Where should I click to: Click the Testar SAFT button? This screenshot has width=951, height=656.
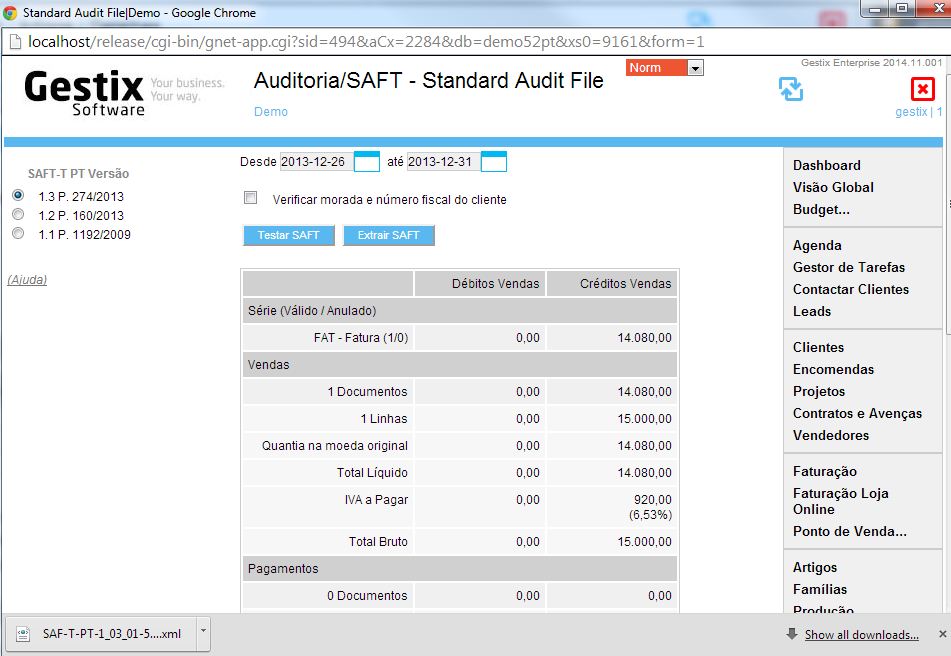tap(289, 235)
